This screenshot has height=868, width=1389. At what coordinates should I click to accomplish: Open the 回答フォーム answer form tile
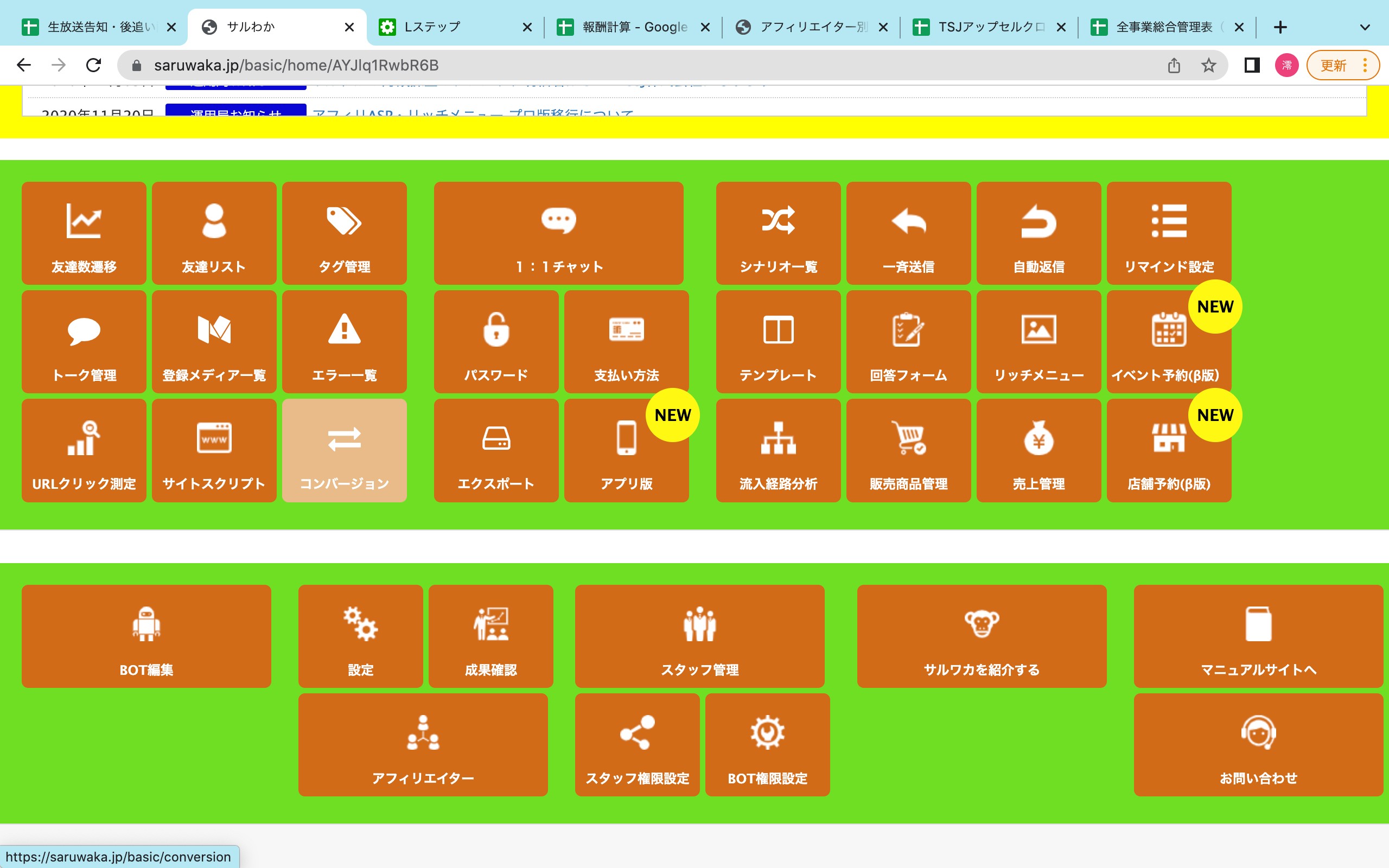[x=909, y=342]
